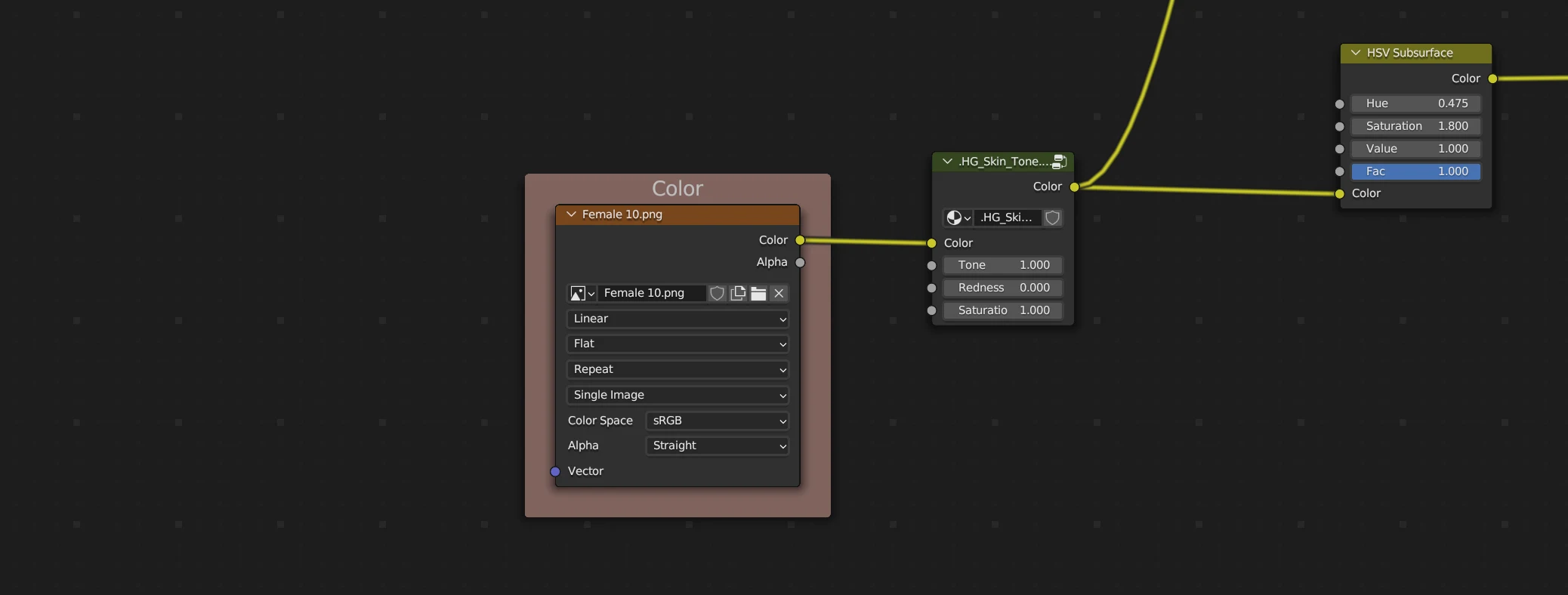Viewport: 1568px width, 595px height.
Task: Click the Color output socket of HSV Subsurface
Action: click(1492, 79)
